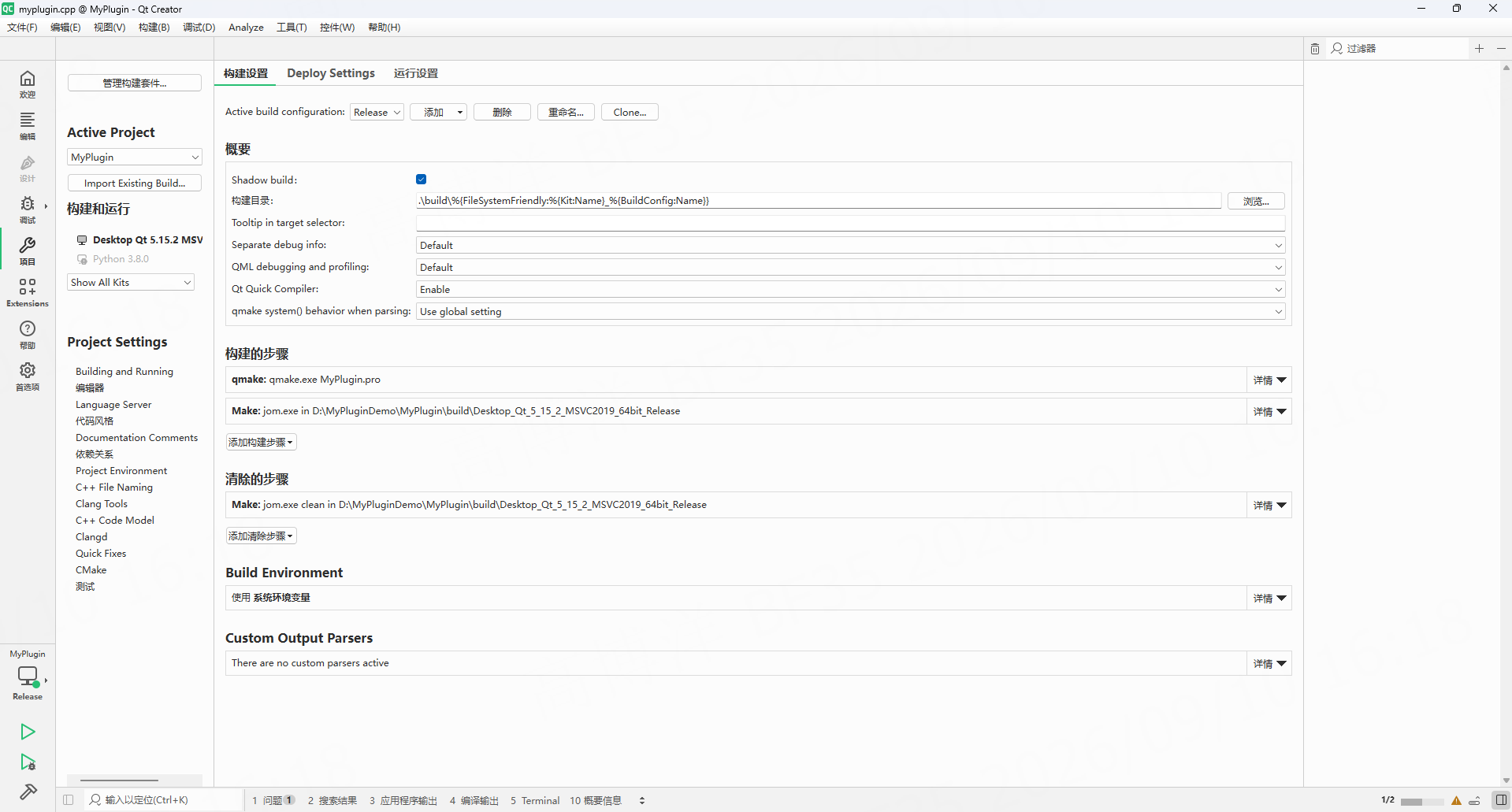Click the build progress bar in status bar
The height and width of the screenshot is (812, 1512).
(x=1421, y=802)
